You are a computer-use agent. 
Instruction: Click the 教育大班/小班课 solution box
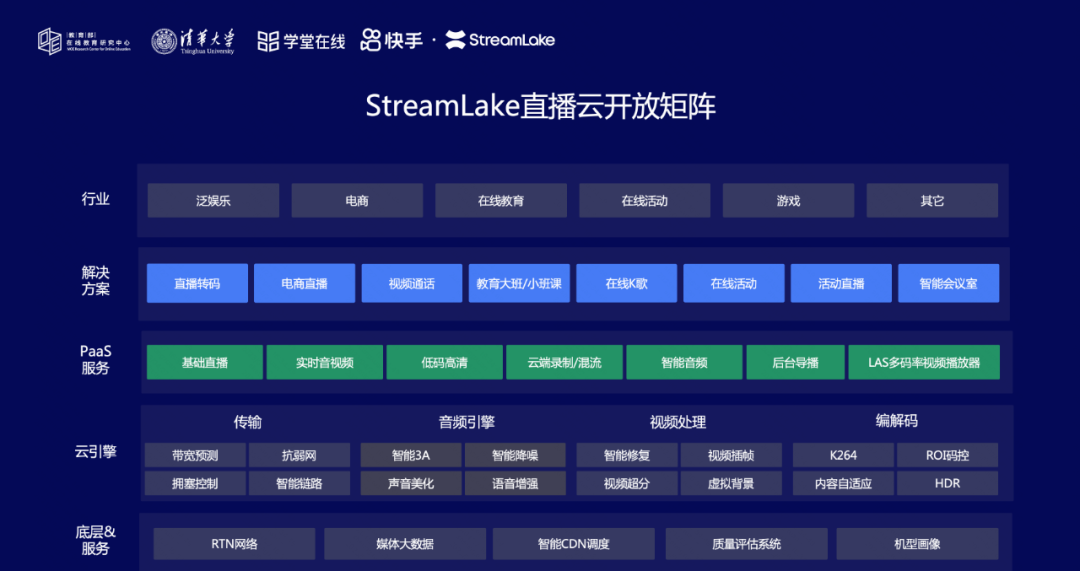(519, 283)
